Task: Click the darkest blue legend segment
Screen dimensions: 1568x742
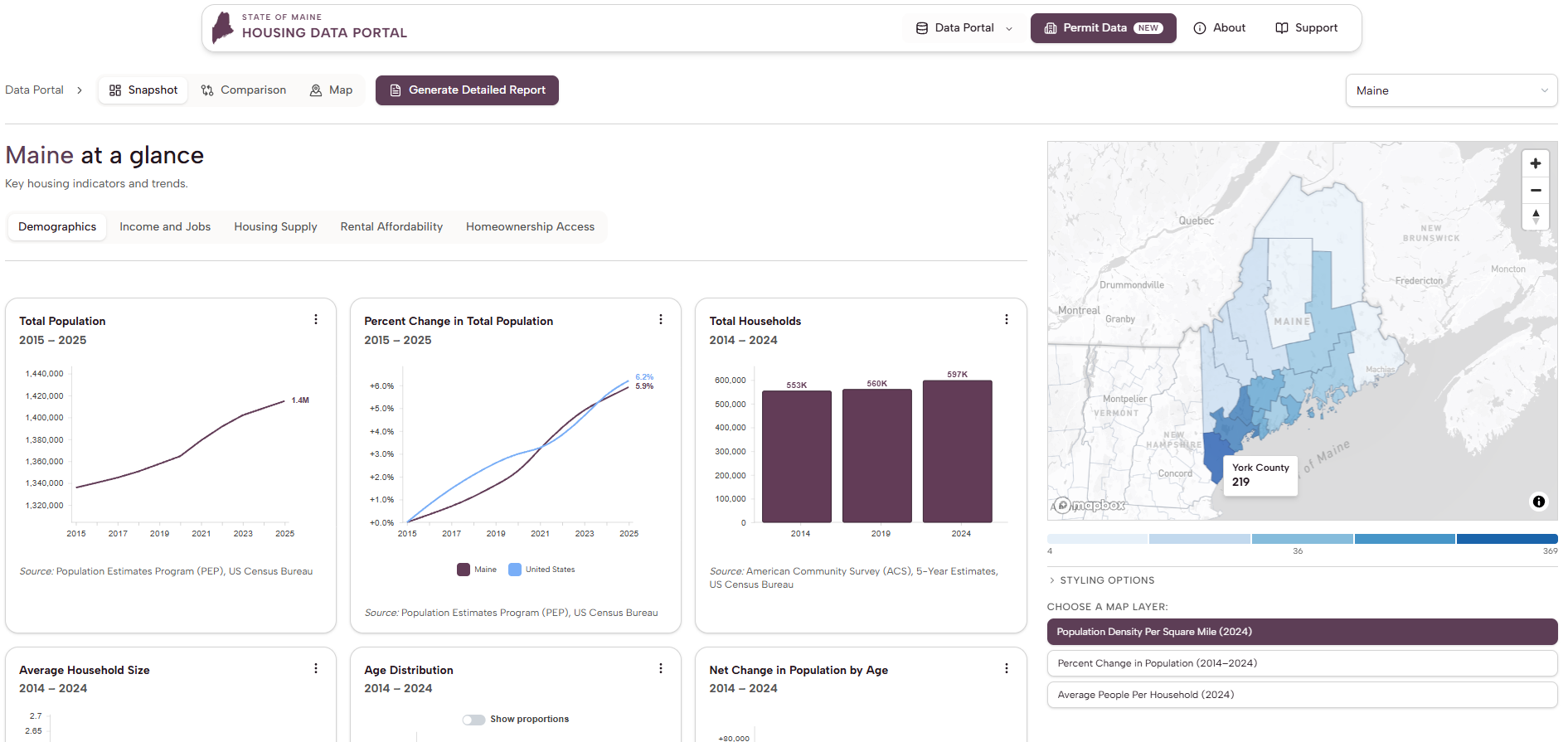Action: (1507, 539)
